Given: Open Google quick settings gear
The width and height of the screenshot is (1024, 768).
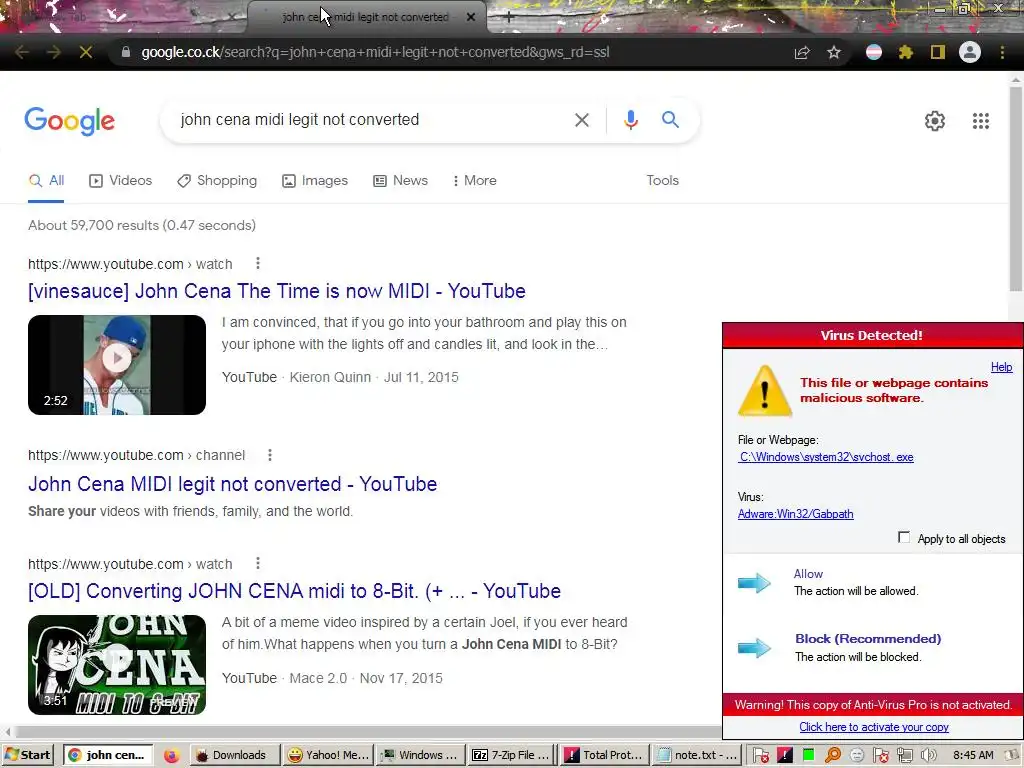Looking at the screenshot, I should pyautogui.click(x=935, y=121).
